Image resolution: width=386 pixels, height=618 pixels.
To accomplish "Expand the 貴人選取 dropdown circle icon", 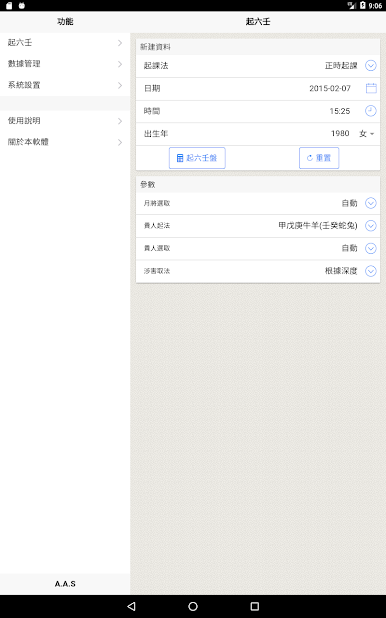I will click(371, 248).
